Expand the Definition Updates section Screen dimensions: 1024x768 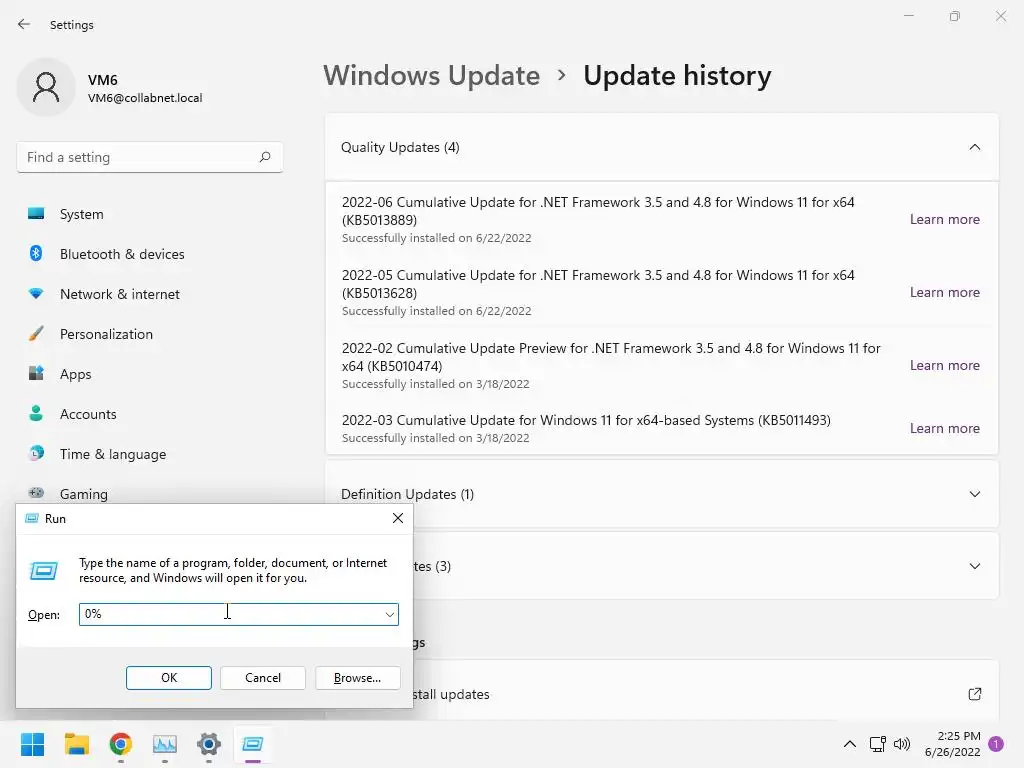point(974,494)
